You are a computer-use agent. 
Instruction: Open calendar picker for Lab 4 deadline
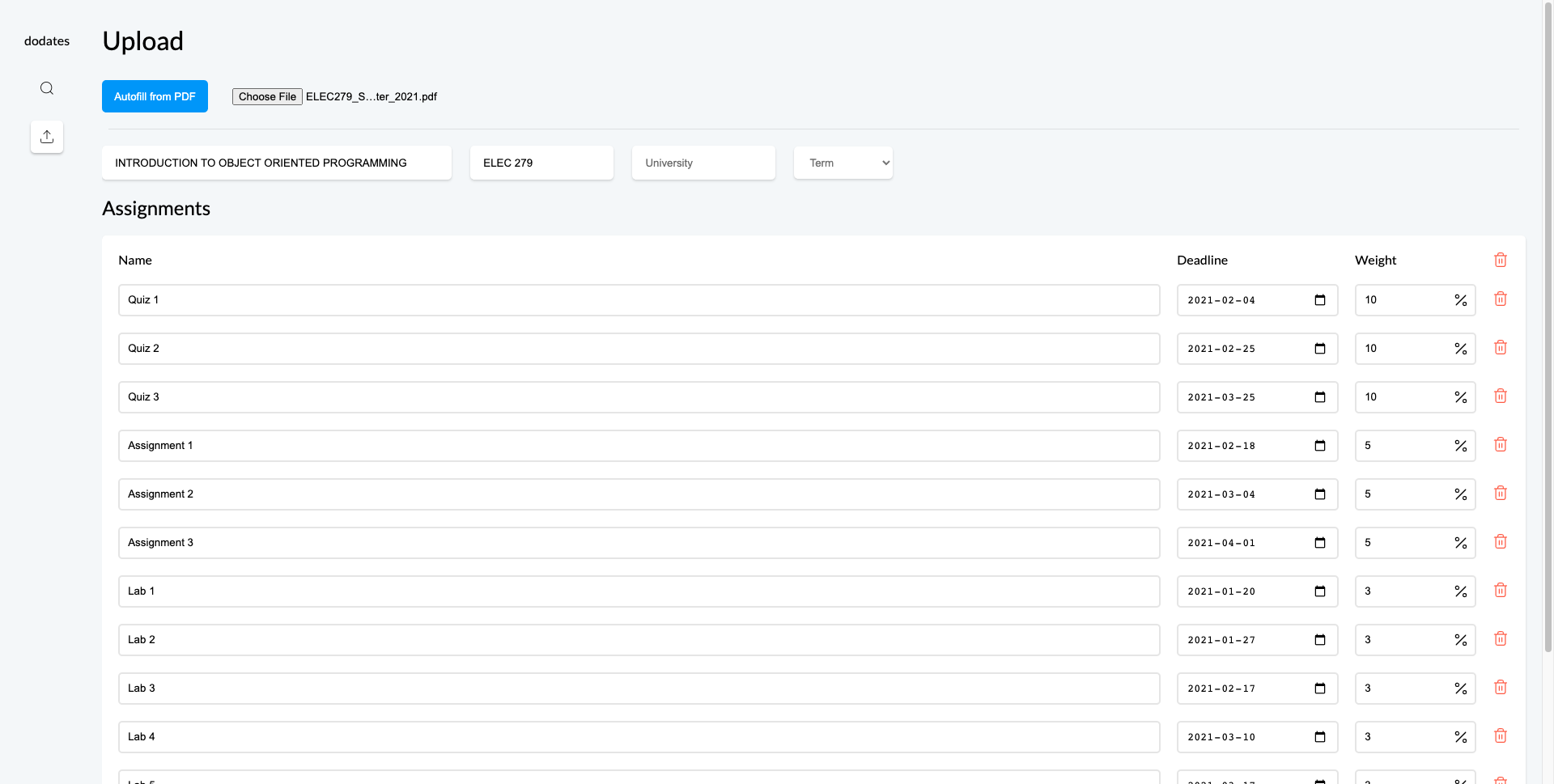click(1320, 737)
